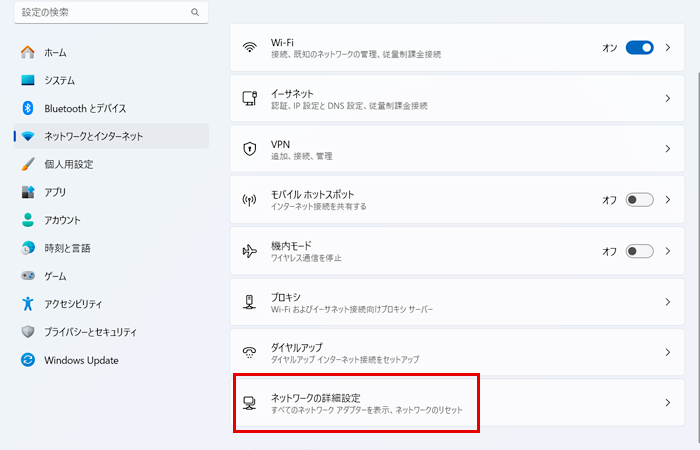Click the 設定の検索 search field
Viewport: 700px width, 450px height.
tap(111, 12)
